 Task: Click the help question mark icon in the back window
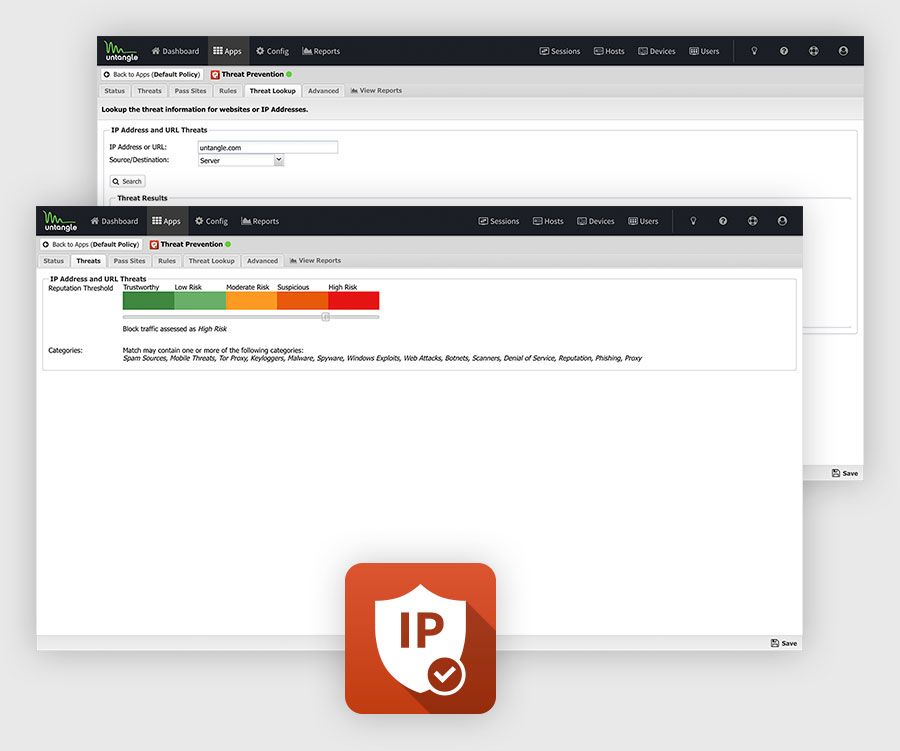(784, 51)
